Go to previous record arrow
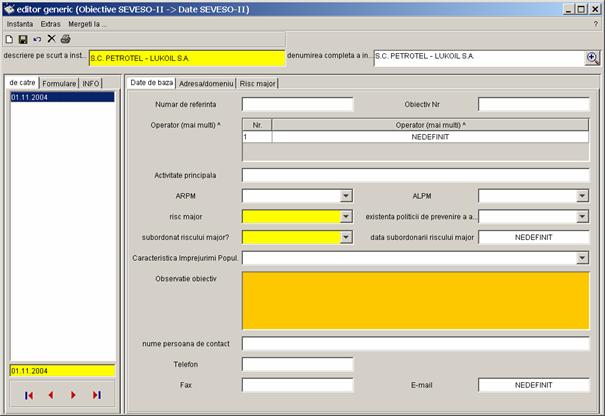The width and height of the screenshot is (605, 416). click(50, 395)
